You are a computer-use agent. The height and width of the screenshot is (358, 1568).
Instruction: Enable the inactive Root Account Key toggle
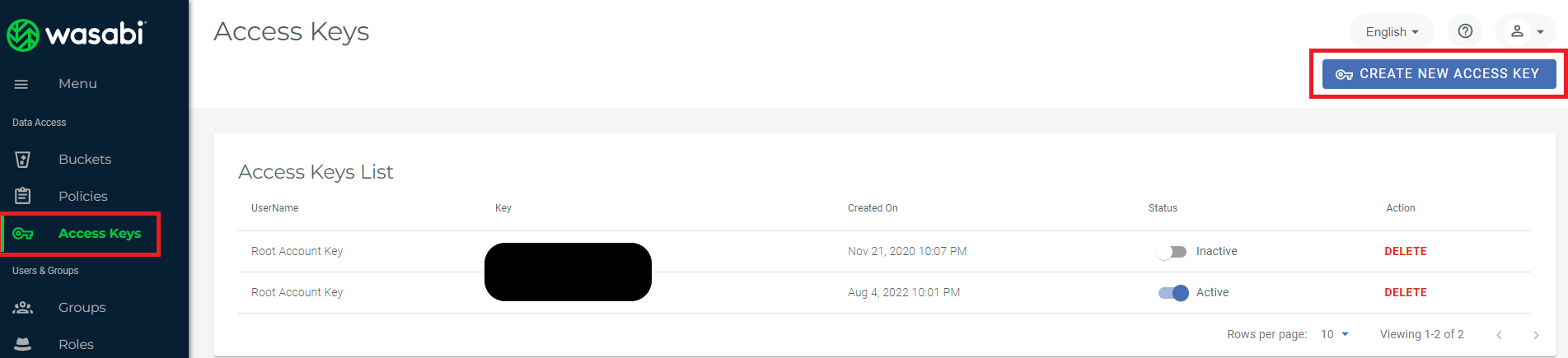[1172, 252]
